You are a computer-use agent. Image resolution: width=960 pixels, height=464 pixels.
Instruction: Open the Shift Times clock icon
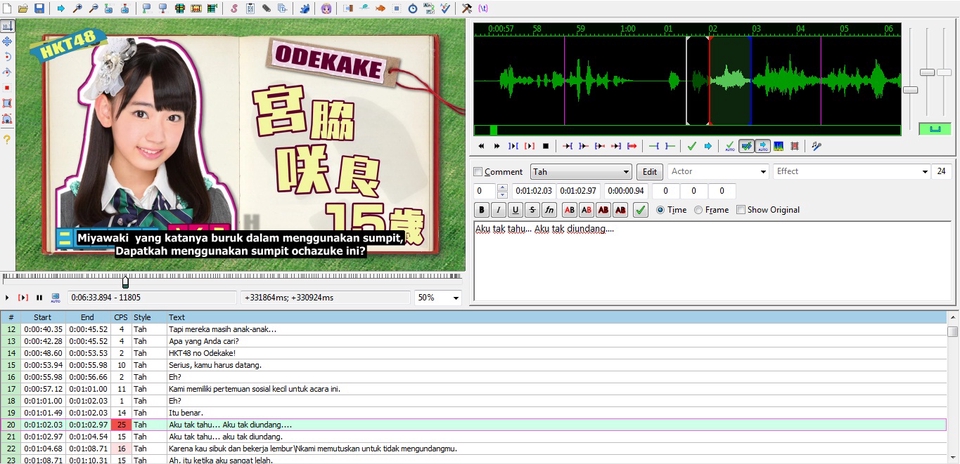coord(413,9)
